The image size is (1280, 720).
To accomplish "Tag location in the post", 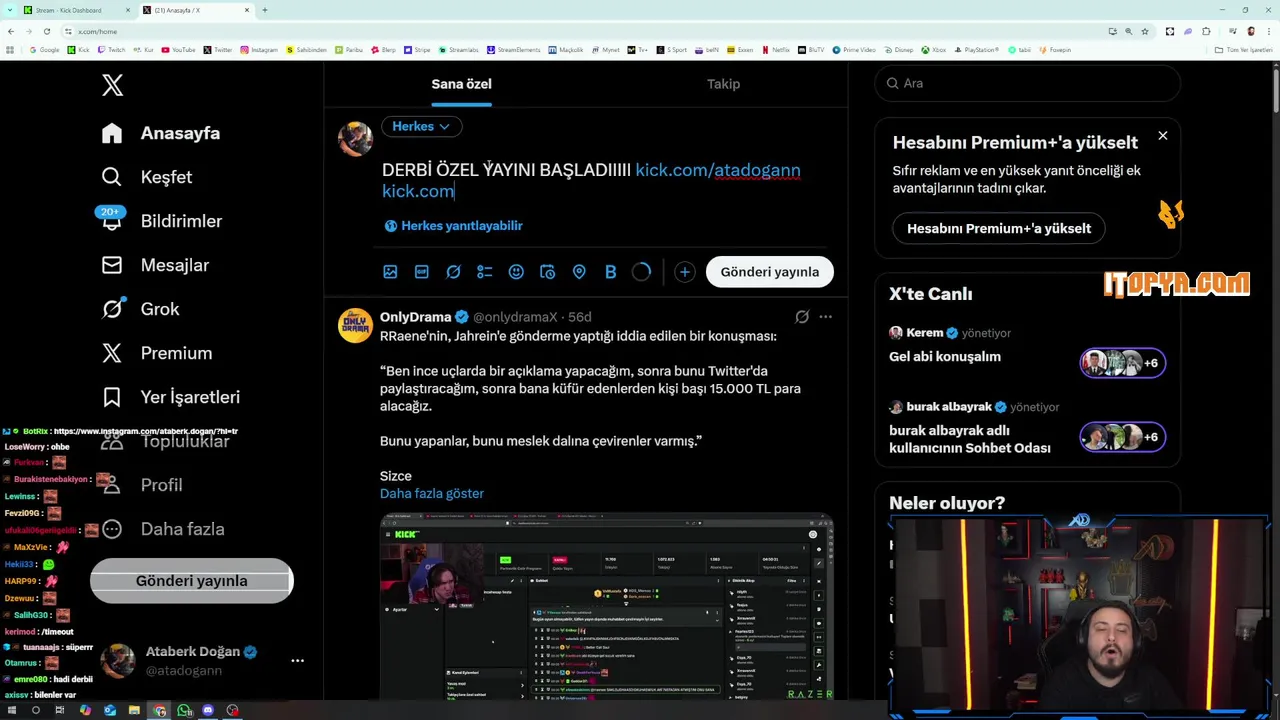I will click(x=579, y=272).
